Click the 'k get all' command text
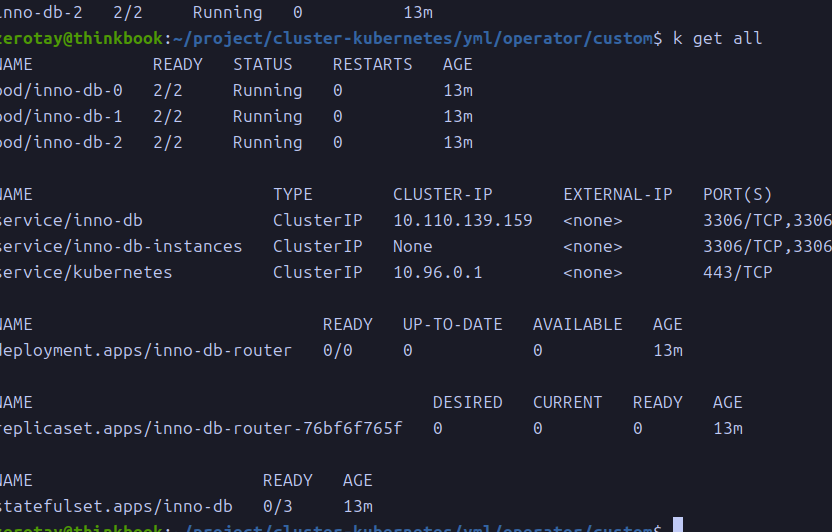Viewport: 832px width, 532px height. (717, 38)
